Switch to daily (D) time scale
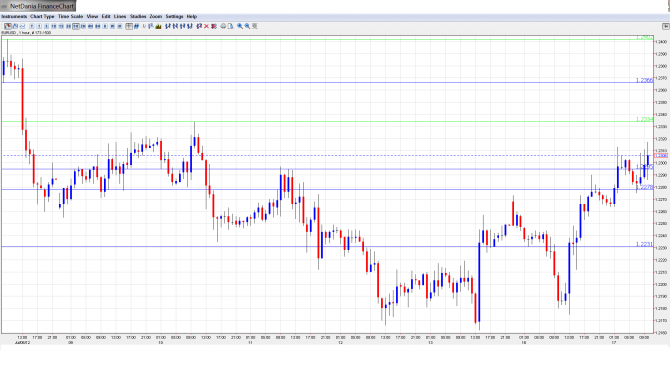The height and width of the screenshot is (376, 670). click(x=105, y=26)
